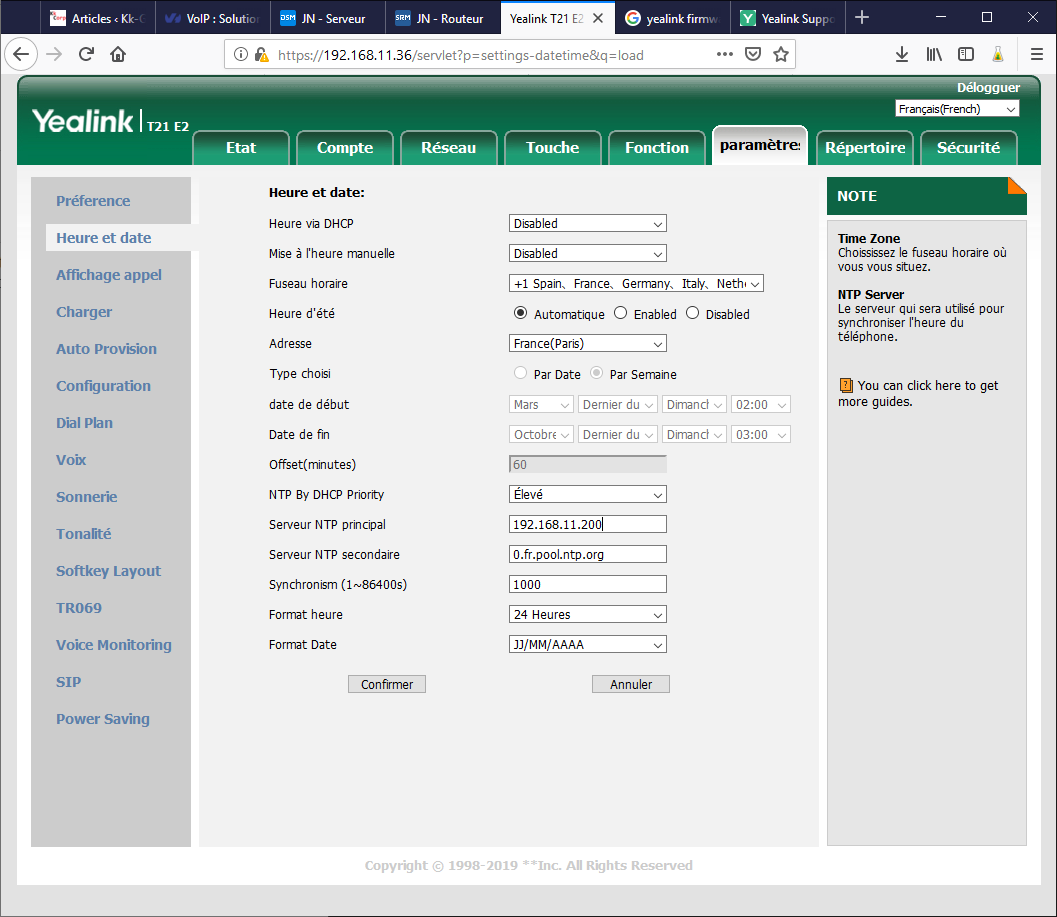This screenshot has height=917, width=1057.
Task: Click the browser reload page icon
Action: tap(87, 54)
